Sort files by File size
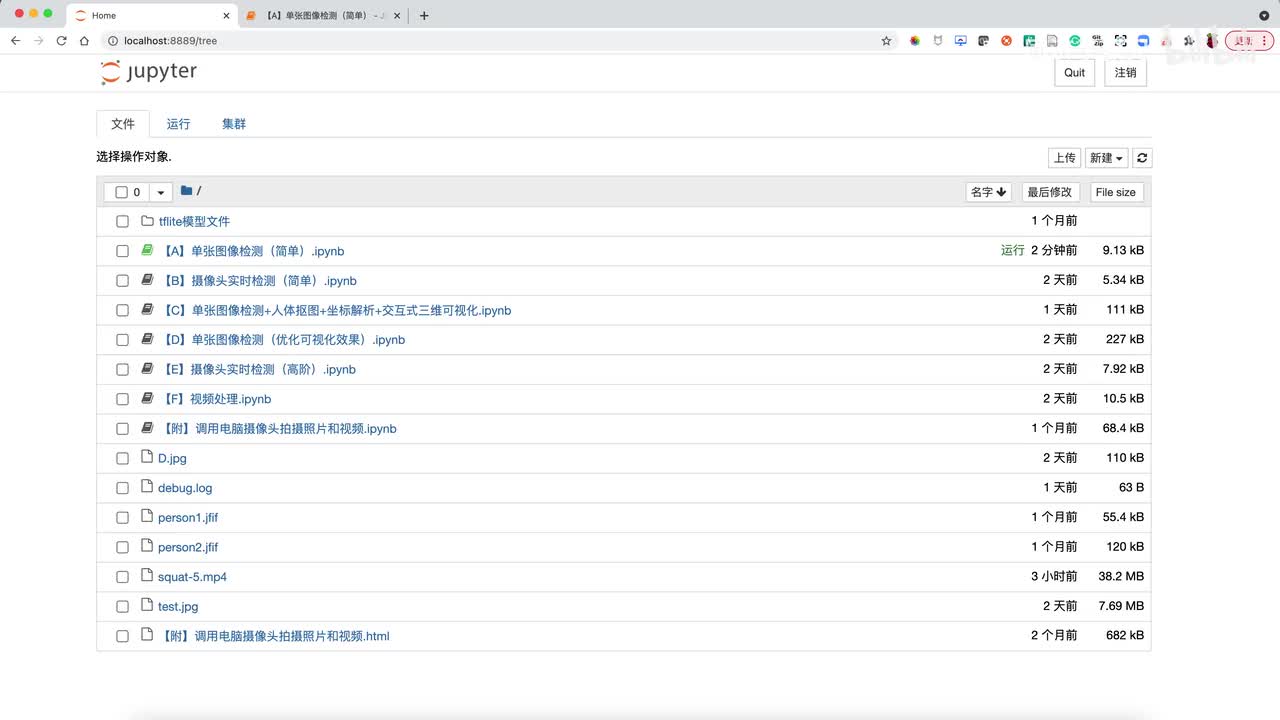This screenshot has width=1280, height=720. [1116, 192]
